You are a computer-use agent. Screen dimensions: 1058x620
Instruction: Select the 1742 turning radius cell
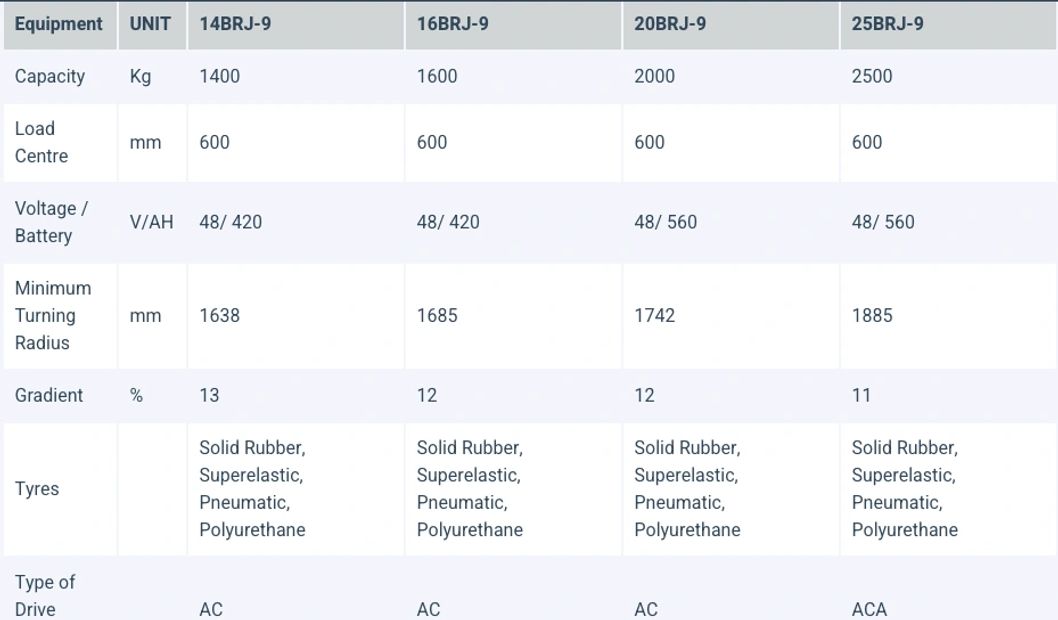[x=654, y=315]
